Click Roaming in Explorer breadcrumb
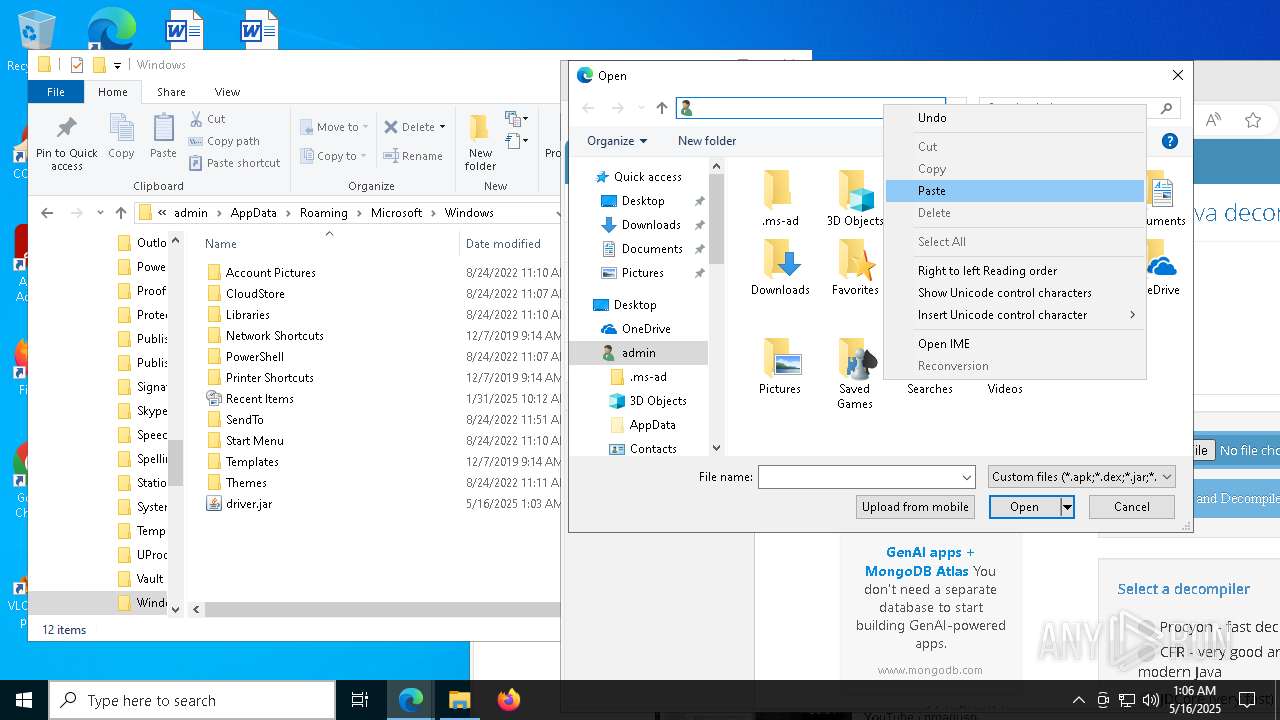Viewport: 1280px width, 720px height. click(324, 213)
